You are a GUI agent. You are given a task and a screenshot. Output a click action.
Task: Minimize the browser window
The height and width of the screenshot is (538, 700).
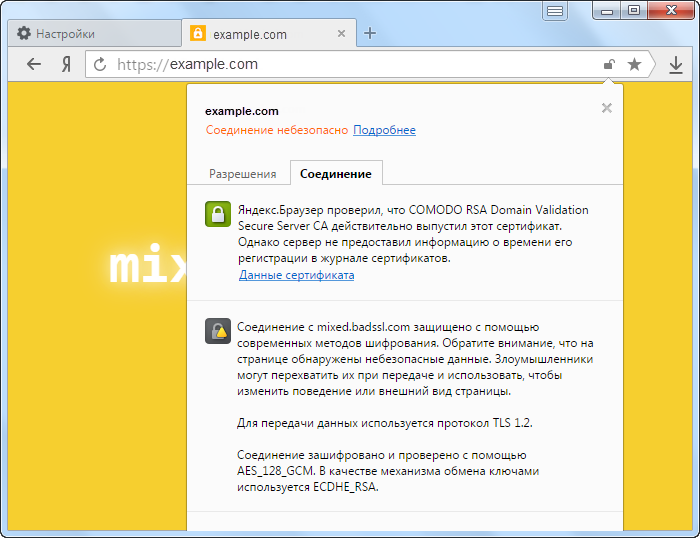pyautogui.click(x=607, y=10)
